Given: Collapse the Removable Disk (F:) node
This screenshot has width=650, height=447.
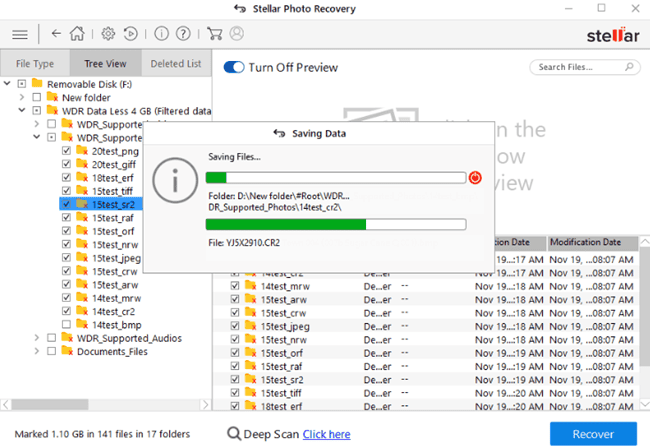Looking at the screenshot, I should pos(8,84).
